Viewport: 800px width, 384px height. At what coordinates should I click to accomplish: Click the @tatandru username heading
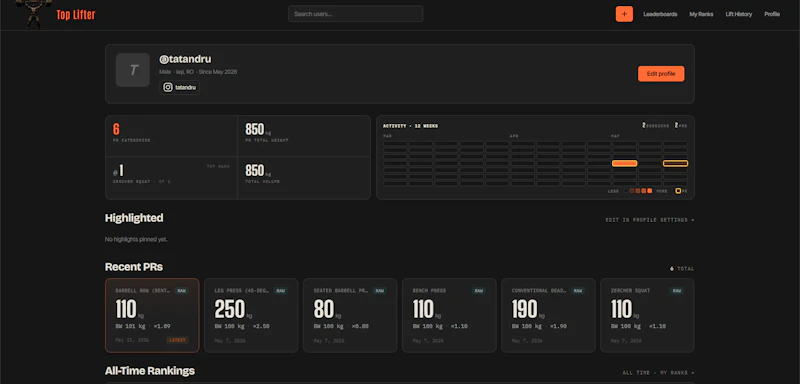point(185,59)
